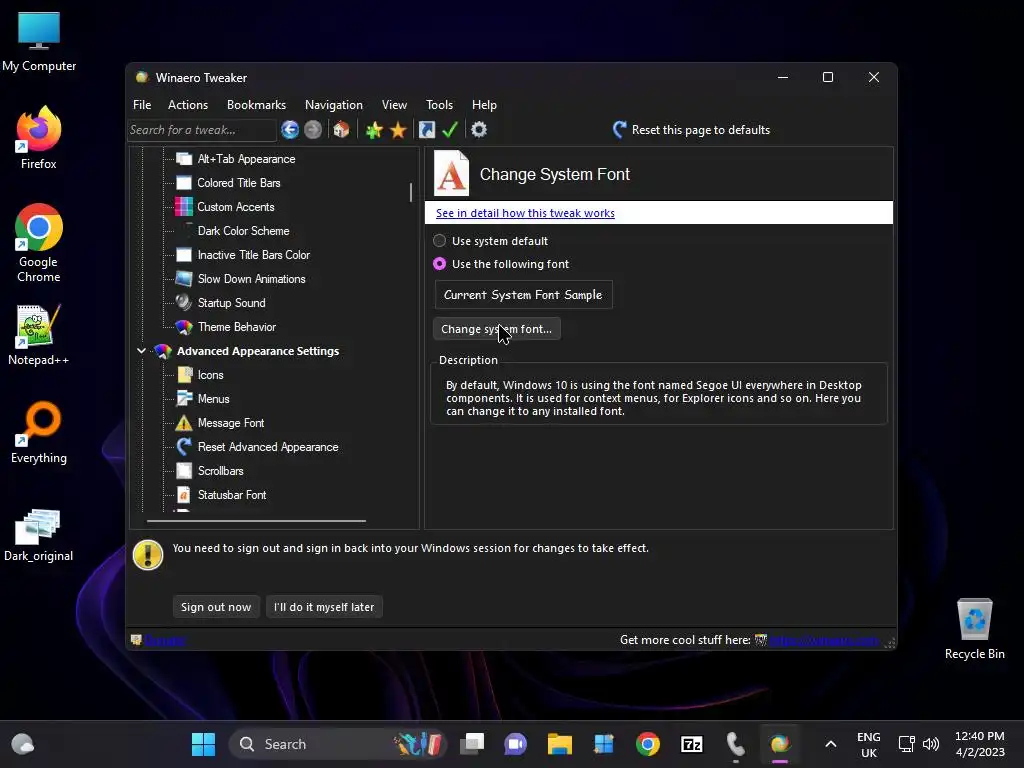Click the Reset Advanced Appearance arrow icon
The height and width of the screenshot is (768, 1024).
pos(184,447)
